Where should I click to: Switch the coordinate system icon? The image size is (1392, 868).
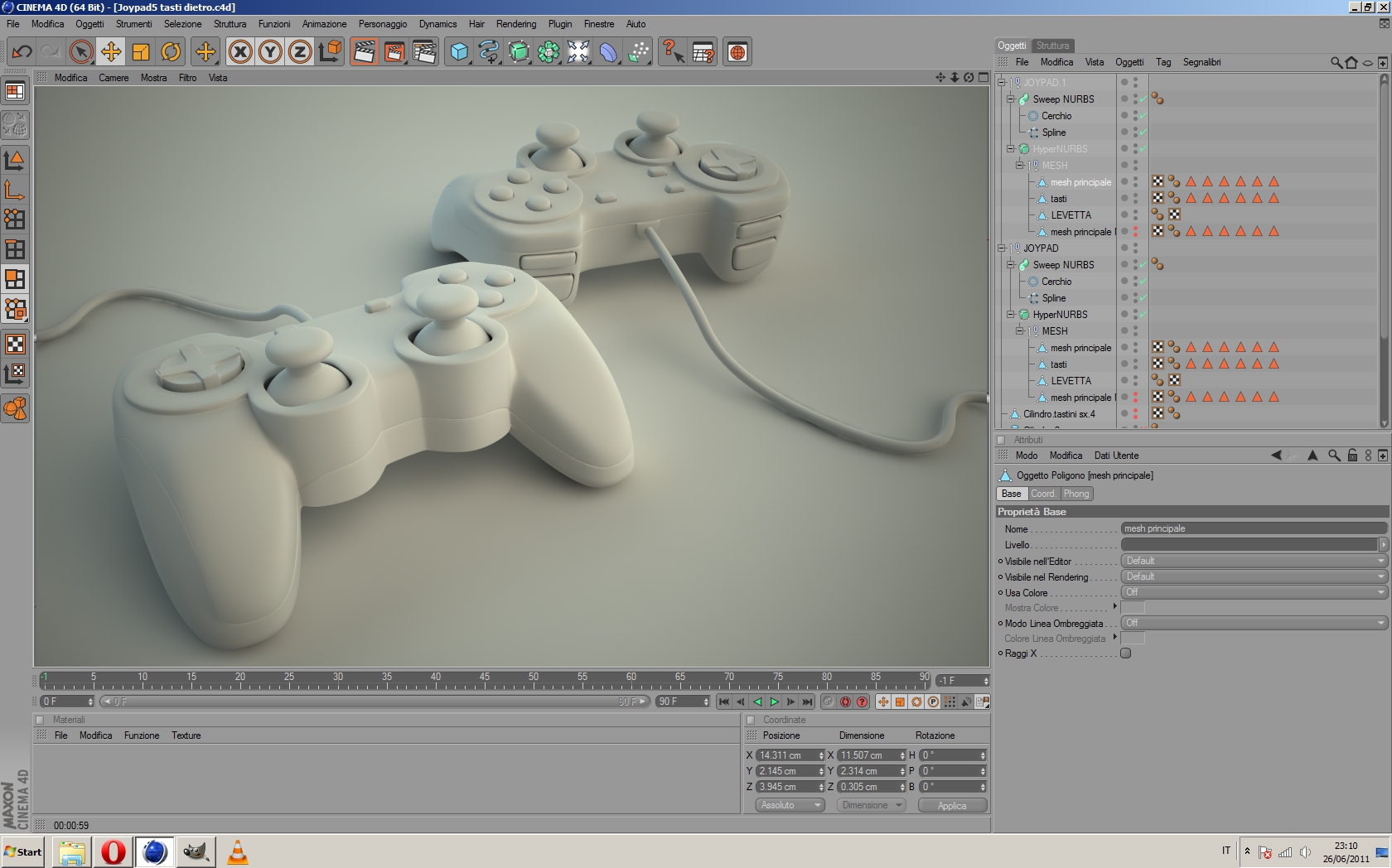(330, 52)
